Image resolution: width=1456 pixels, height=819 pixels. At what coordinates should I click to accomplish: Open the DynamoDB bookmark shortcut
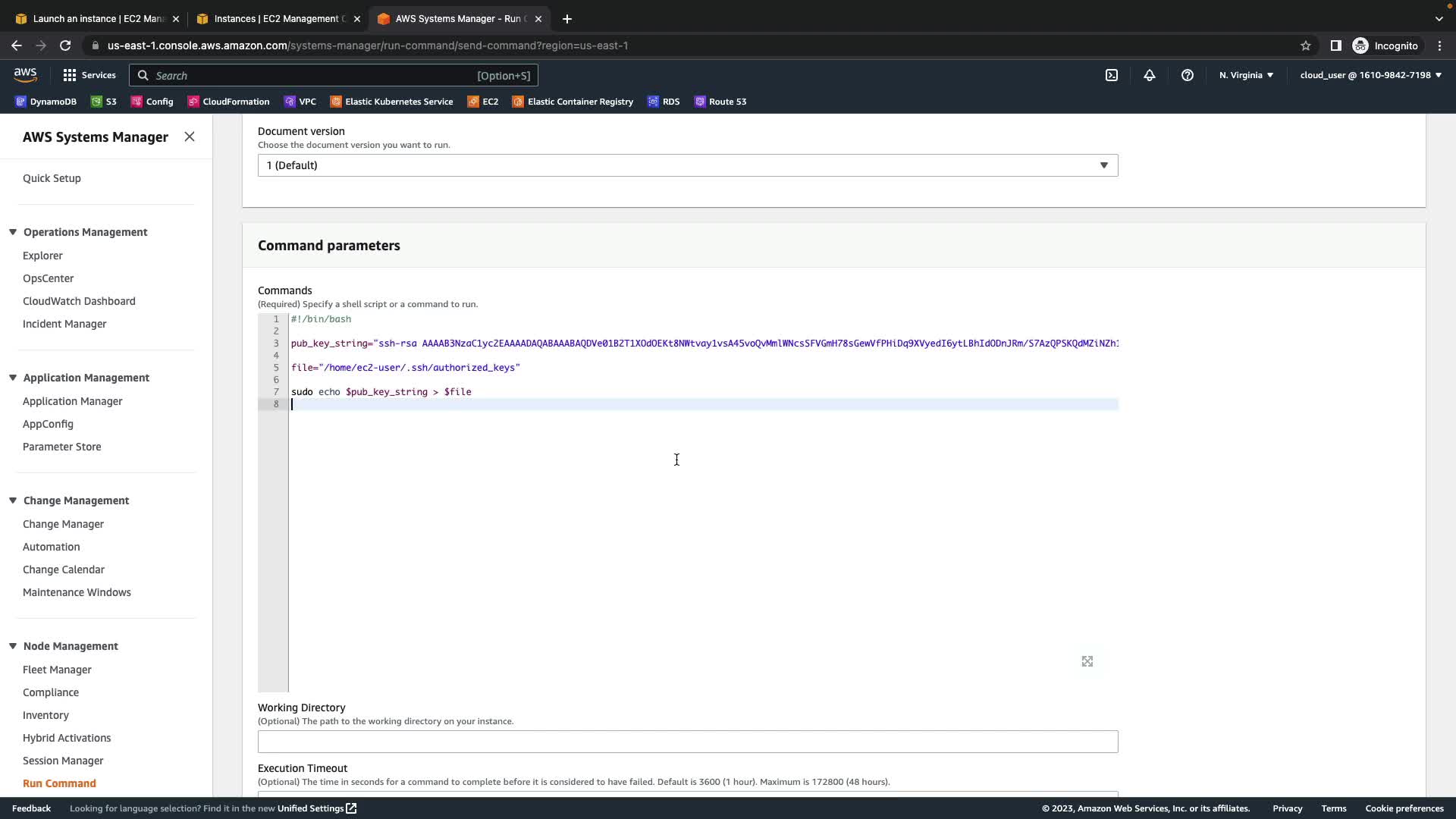tap(45, 102)
